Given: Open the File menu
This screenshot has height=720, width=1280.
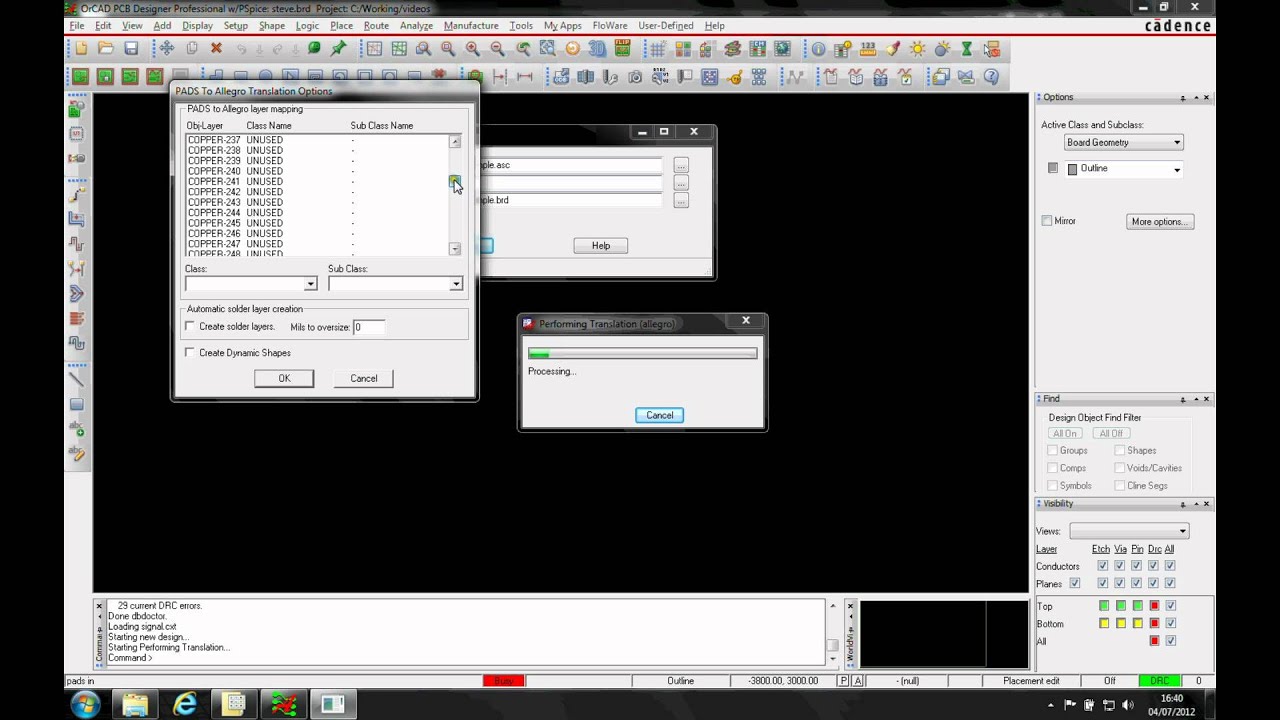Looking at the screenshot, I should pos(77,25).
